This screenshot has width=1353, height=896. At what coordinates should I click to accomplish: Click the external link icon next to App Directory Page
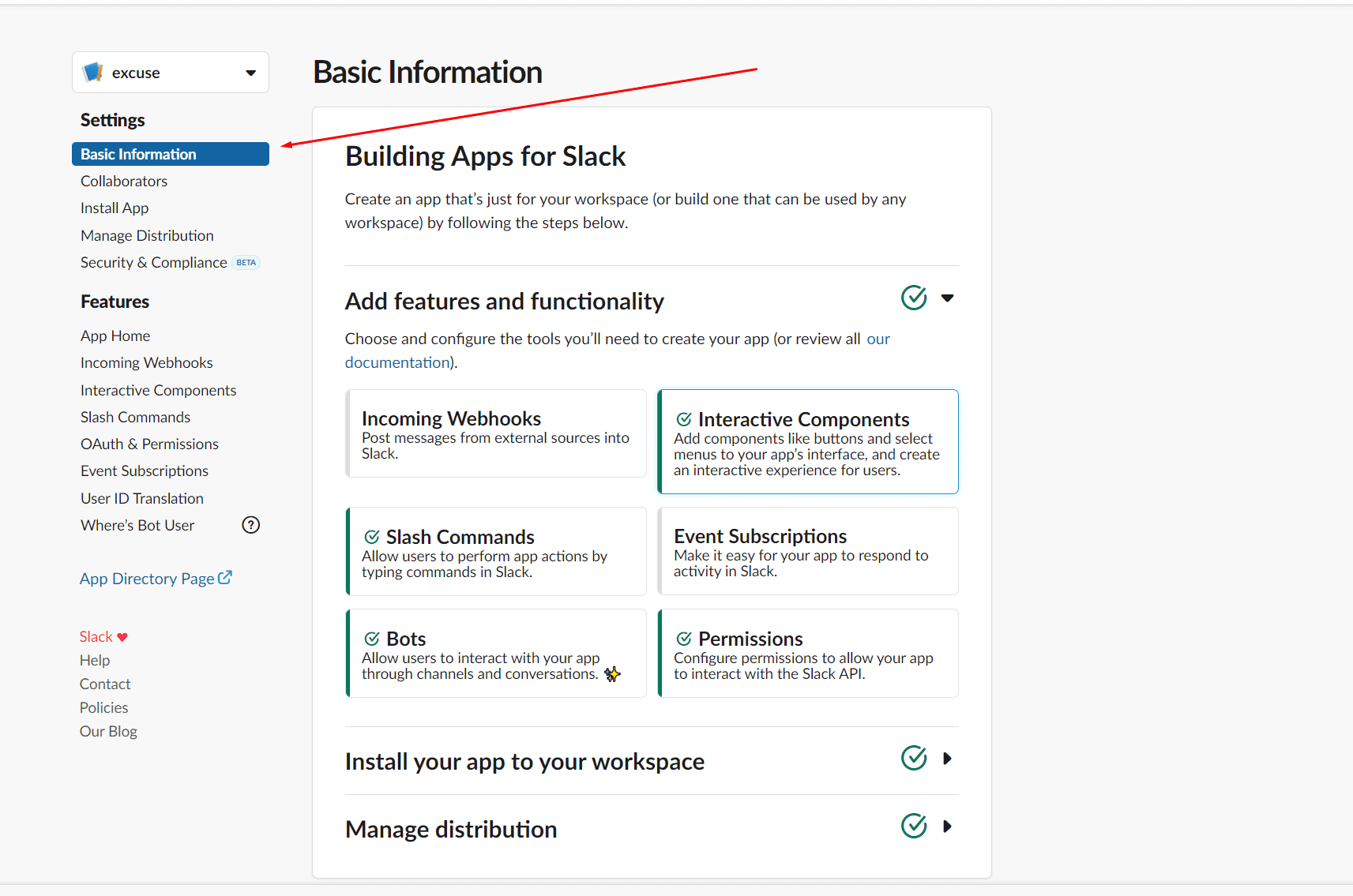coord(225,578)
